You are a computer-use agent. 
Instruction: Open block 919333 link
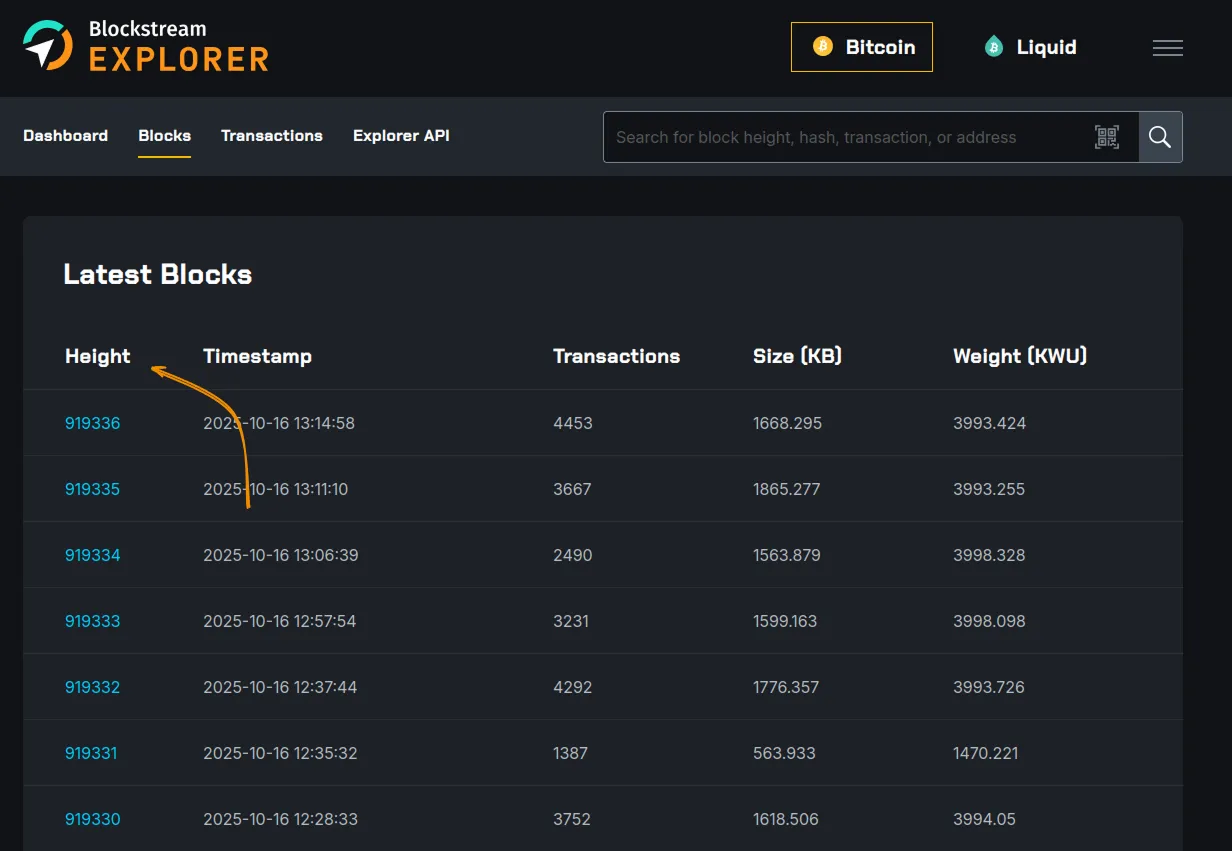[x=92, y=621]
